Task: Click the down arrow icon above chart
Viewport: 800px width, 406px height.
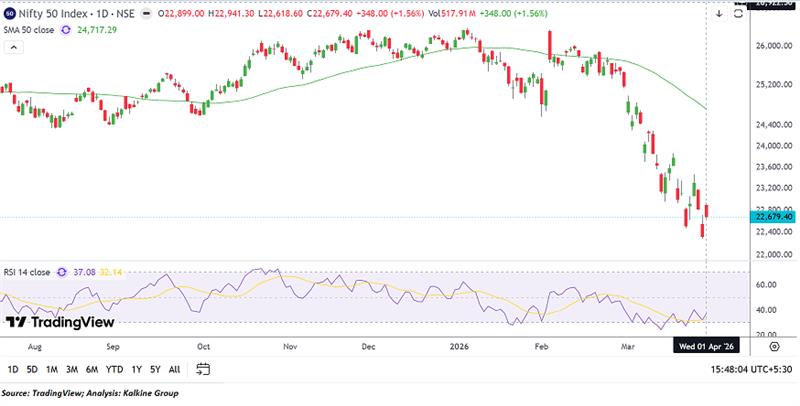Action: point(718,14)
